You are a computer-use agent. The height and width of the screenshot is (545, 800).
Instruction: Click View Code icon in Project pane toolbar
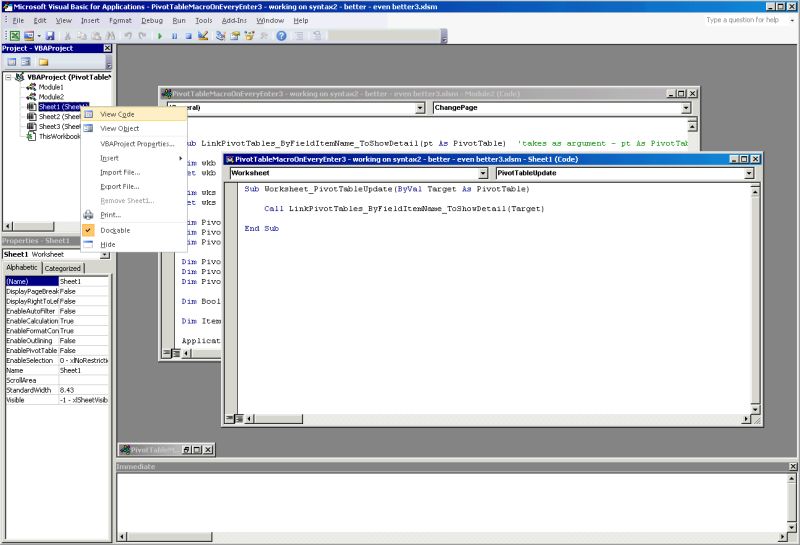pyautogui.click(x=12, y=62)
